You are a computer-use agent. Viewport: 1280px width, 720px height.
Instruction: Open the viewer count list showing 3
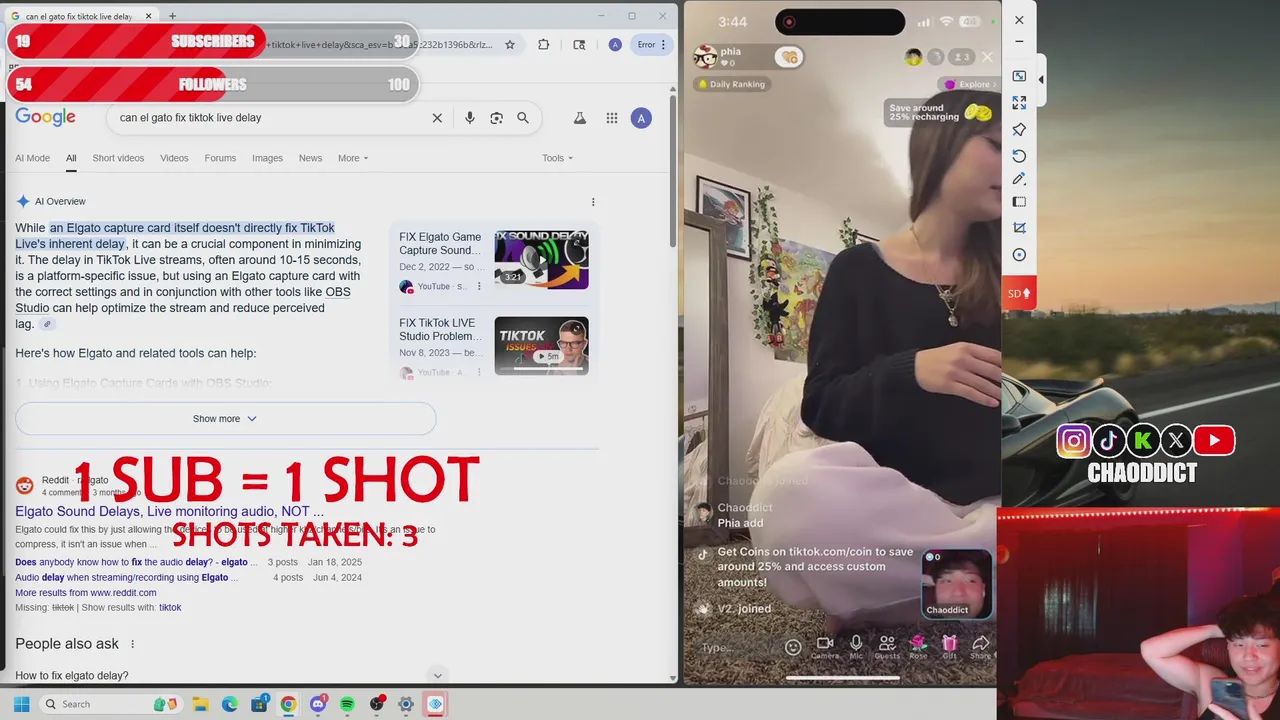[x=961, y=57]
